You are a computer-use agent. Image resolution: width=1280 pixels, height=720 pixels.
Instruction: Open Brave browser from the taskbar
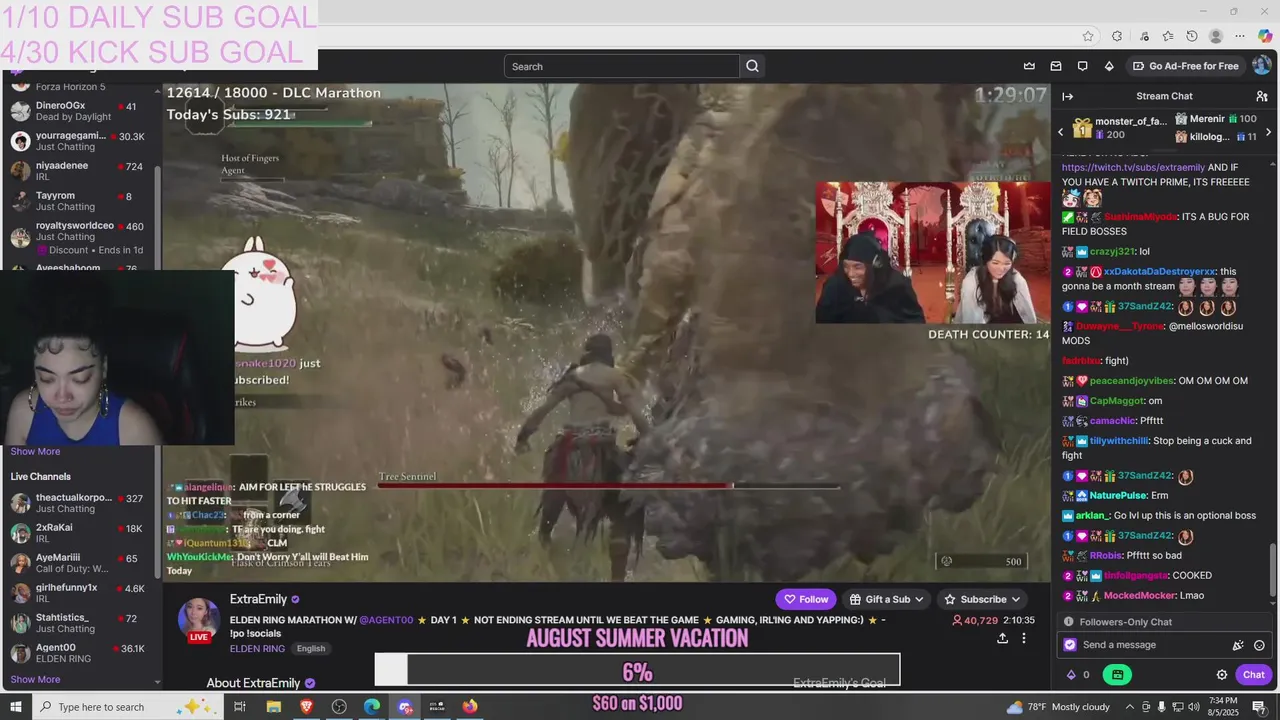tap(306, 707)
